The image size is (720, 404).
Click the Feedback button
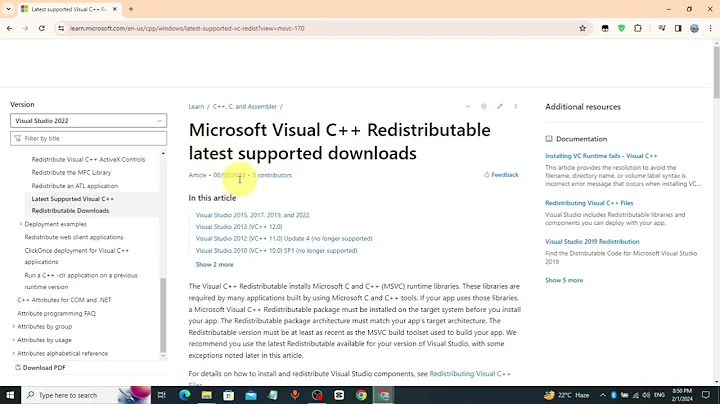[x=501, y=175]
